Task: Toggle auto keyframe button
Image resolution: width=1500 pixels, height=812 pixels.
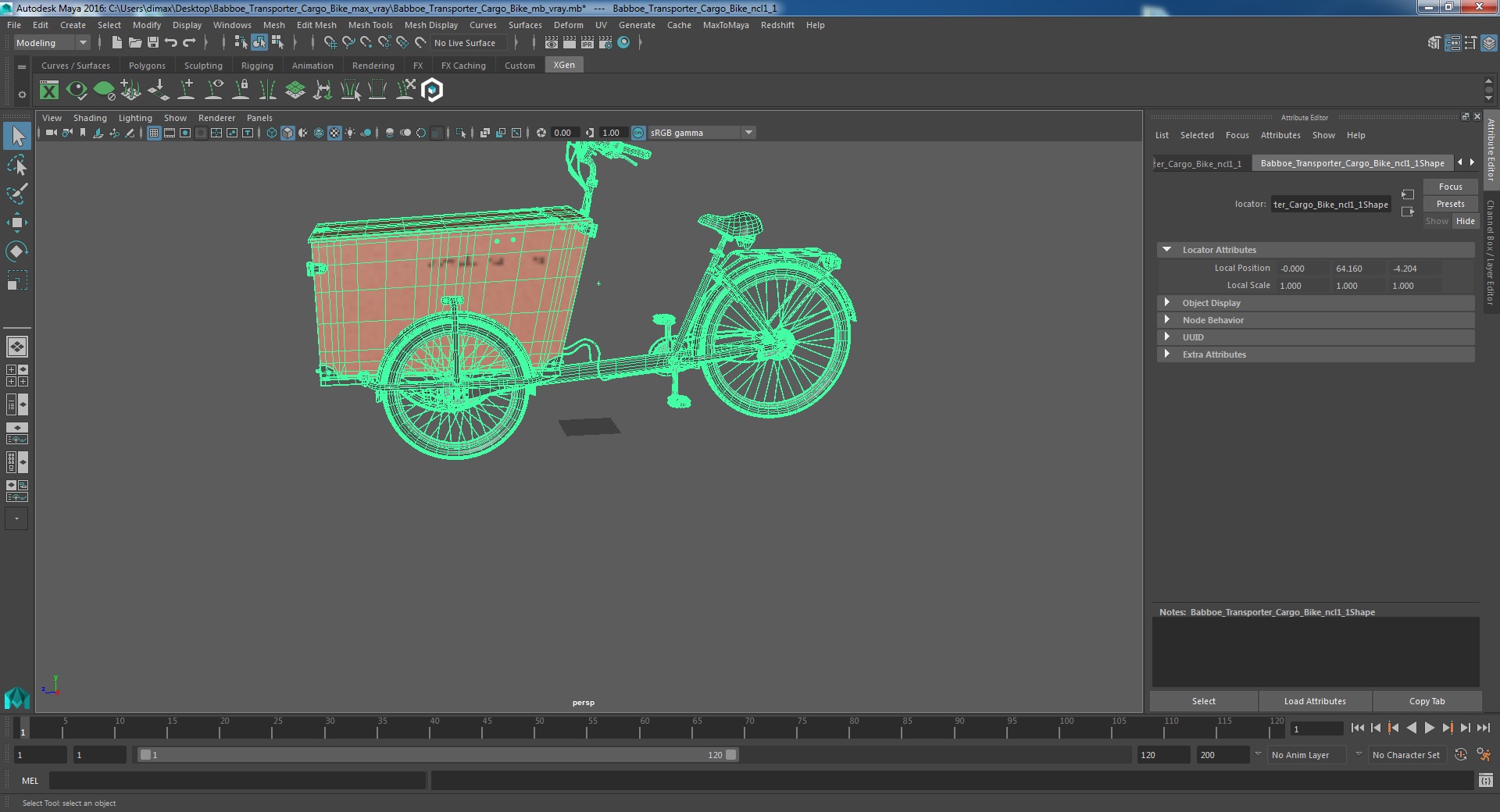Action: (x=1460, y=755)
